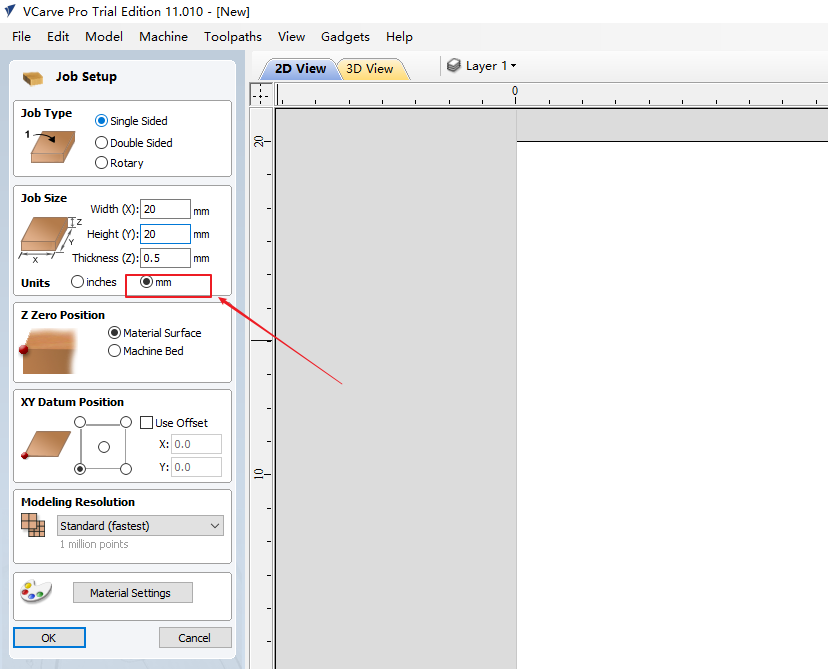The height and width of the screenshot is (669, 828).
Task: Click the XY Datum board illustration
Action: point(46,444)
